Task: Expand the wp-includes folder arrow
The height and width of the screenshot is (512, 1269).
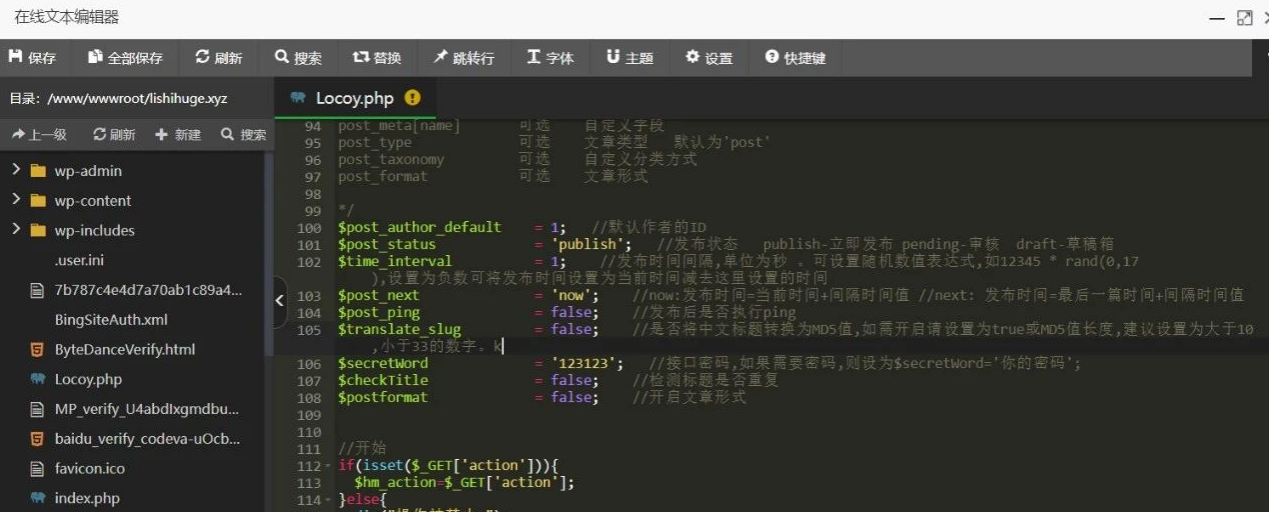Action: pos(16,229)
